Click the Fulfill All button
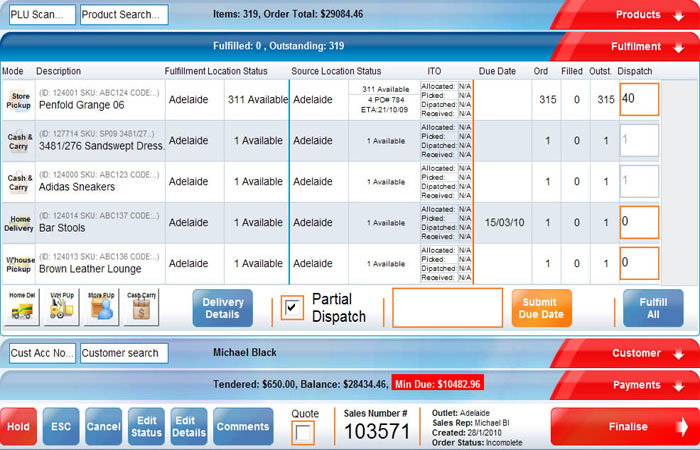Image resolution: width=700 pixels, height=450 pixels. [x=653, y=308]
